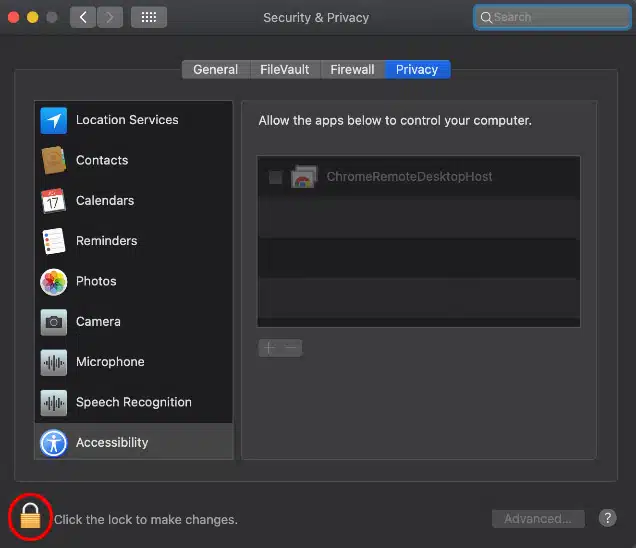Image resolution: width=636 pixels, height=548 pixels.
Task: Click the Calendars icon showing 17
Action: tap(54, 201)
